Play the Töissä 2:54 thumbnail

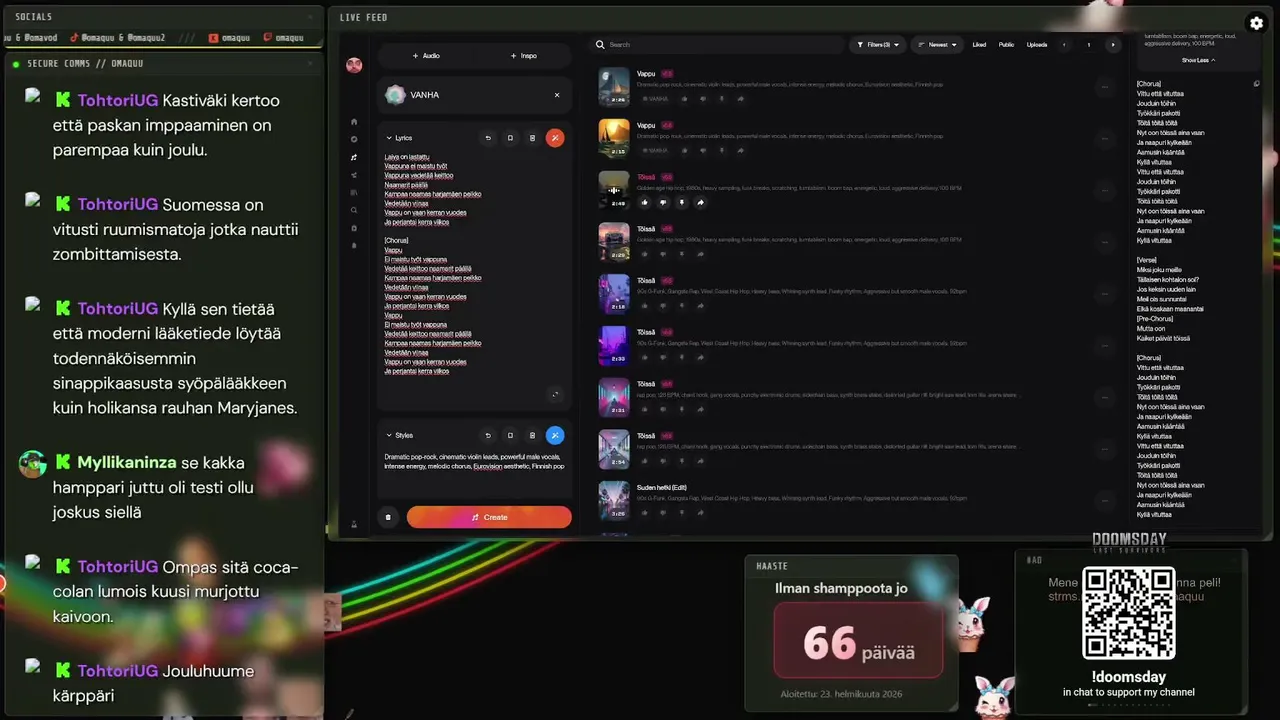click(x=614, y=448)
